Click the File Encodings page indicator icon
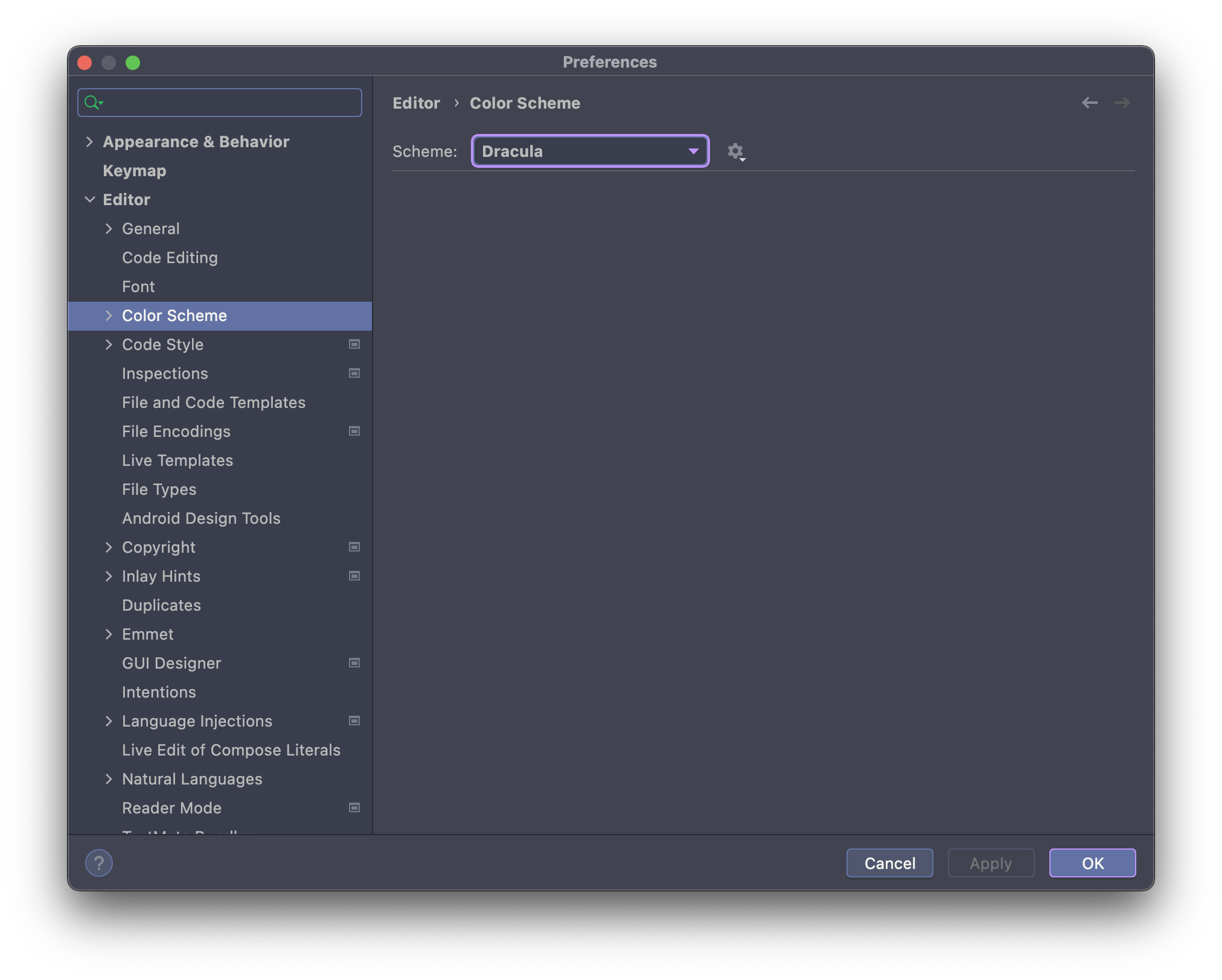This screenshot has width=1222, height=980. [354, 430]
